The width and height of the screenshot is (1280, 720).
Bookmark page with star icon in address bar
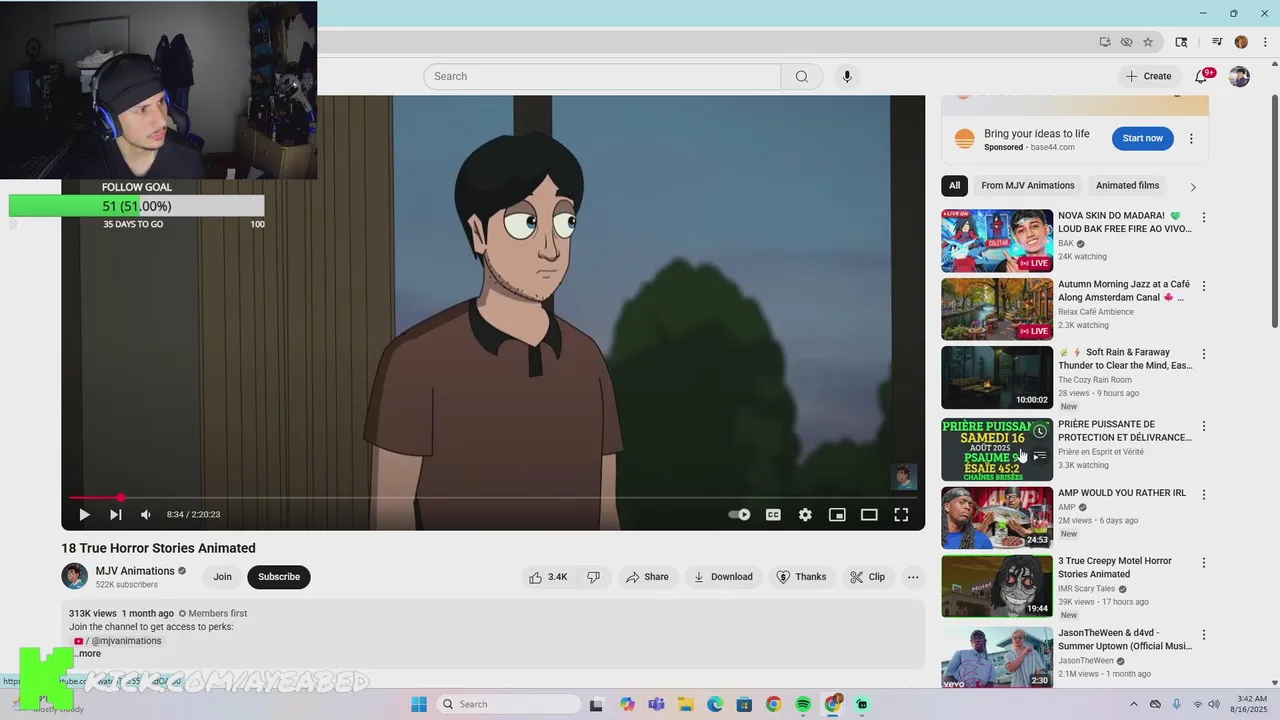(x=1148, y=42)
